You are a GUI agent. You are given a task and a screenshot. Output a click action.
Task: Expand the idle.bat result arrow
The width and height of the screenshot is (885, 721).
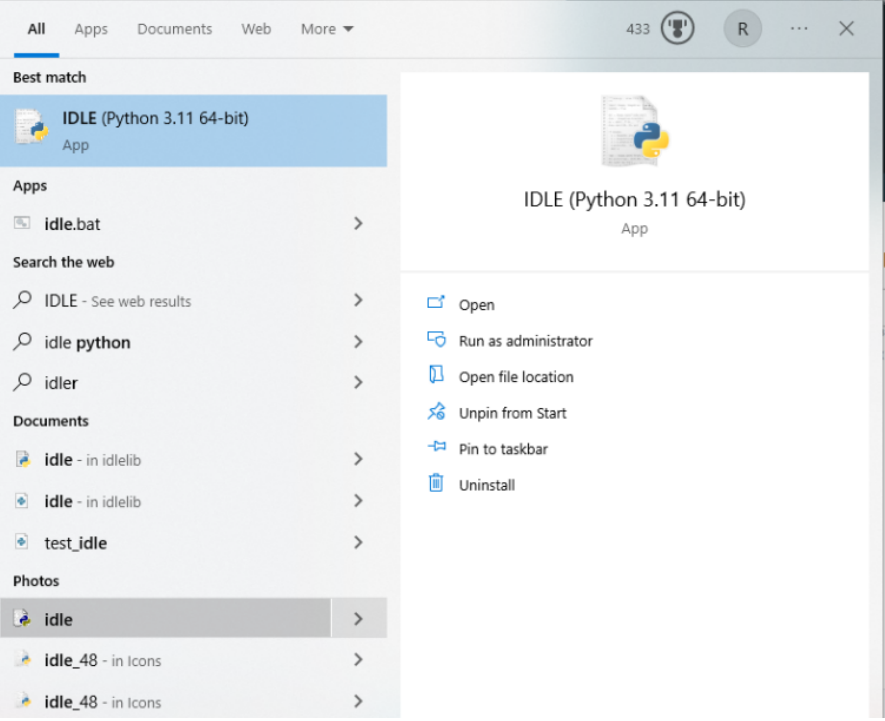tap(358, 224)
